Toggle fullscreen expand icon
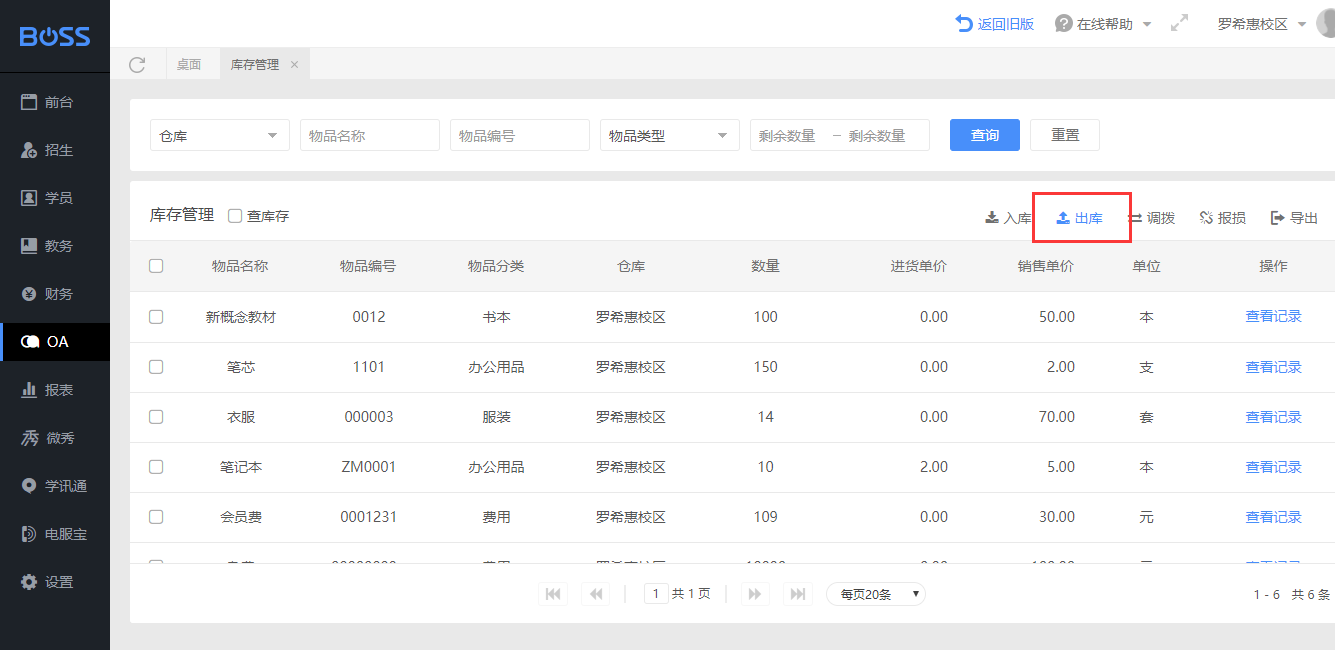The width and height of the screenshot is (1335, 650). (x=1179, y=23)
